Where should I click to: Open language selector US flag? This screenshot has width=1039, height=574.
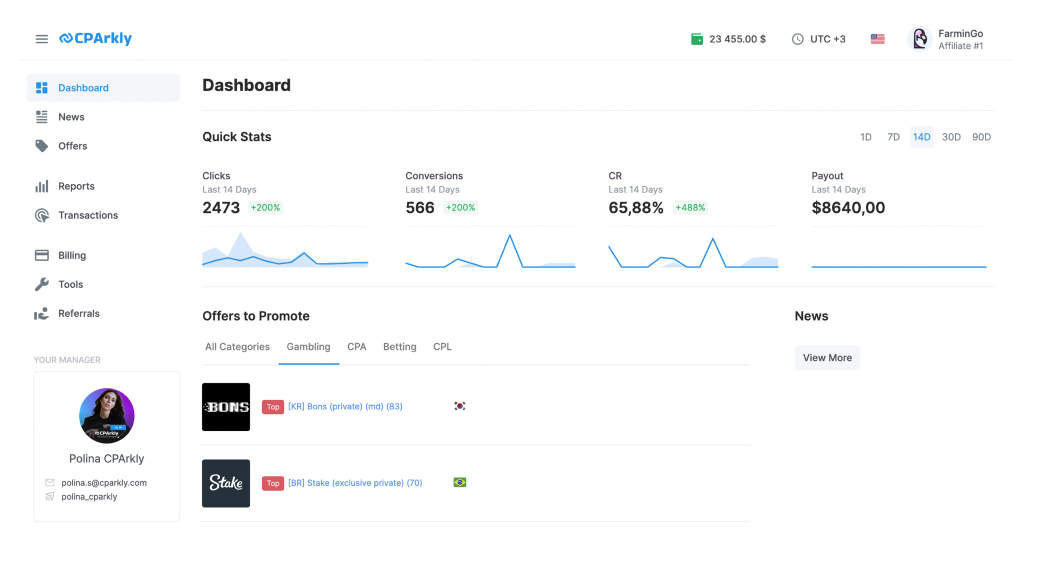877,39
